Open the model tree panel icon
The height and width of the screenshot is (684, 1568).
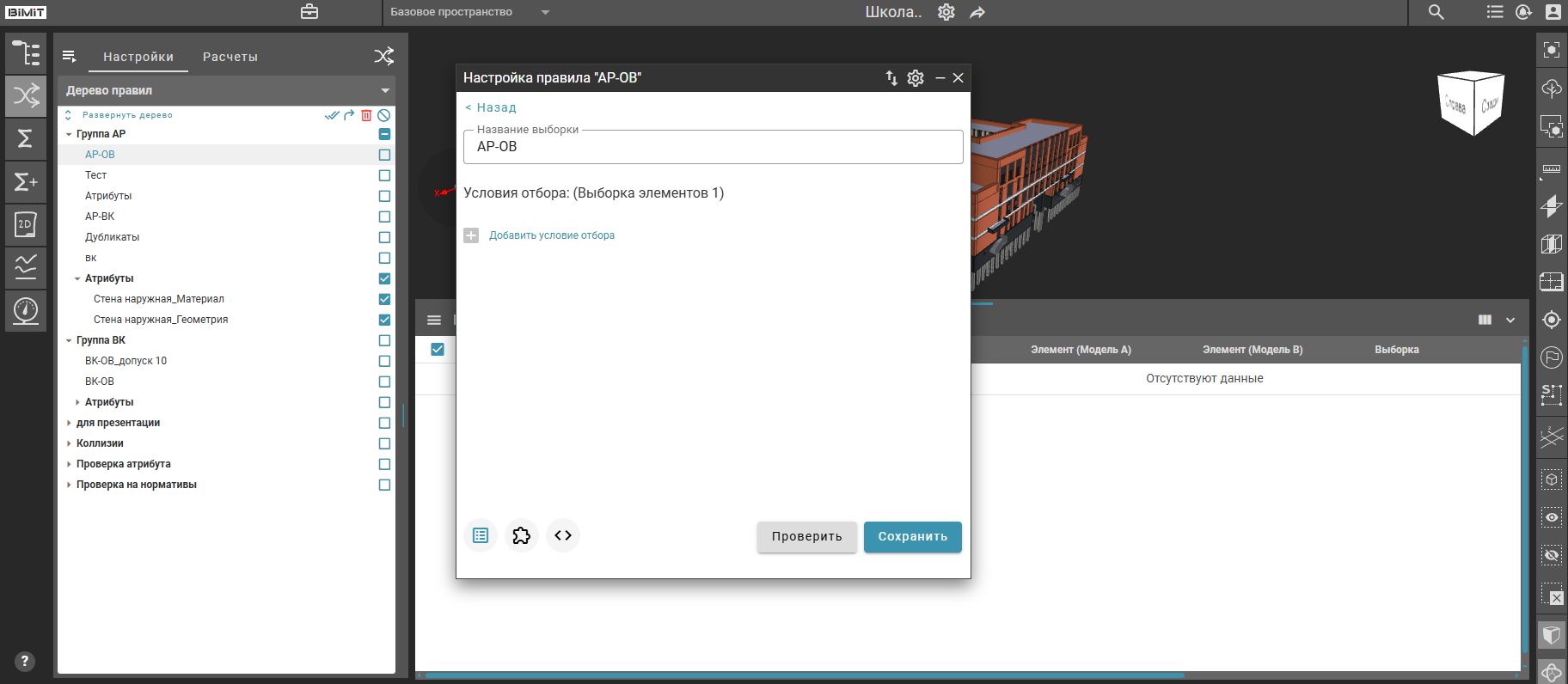pos(26,53)
